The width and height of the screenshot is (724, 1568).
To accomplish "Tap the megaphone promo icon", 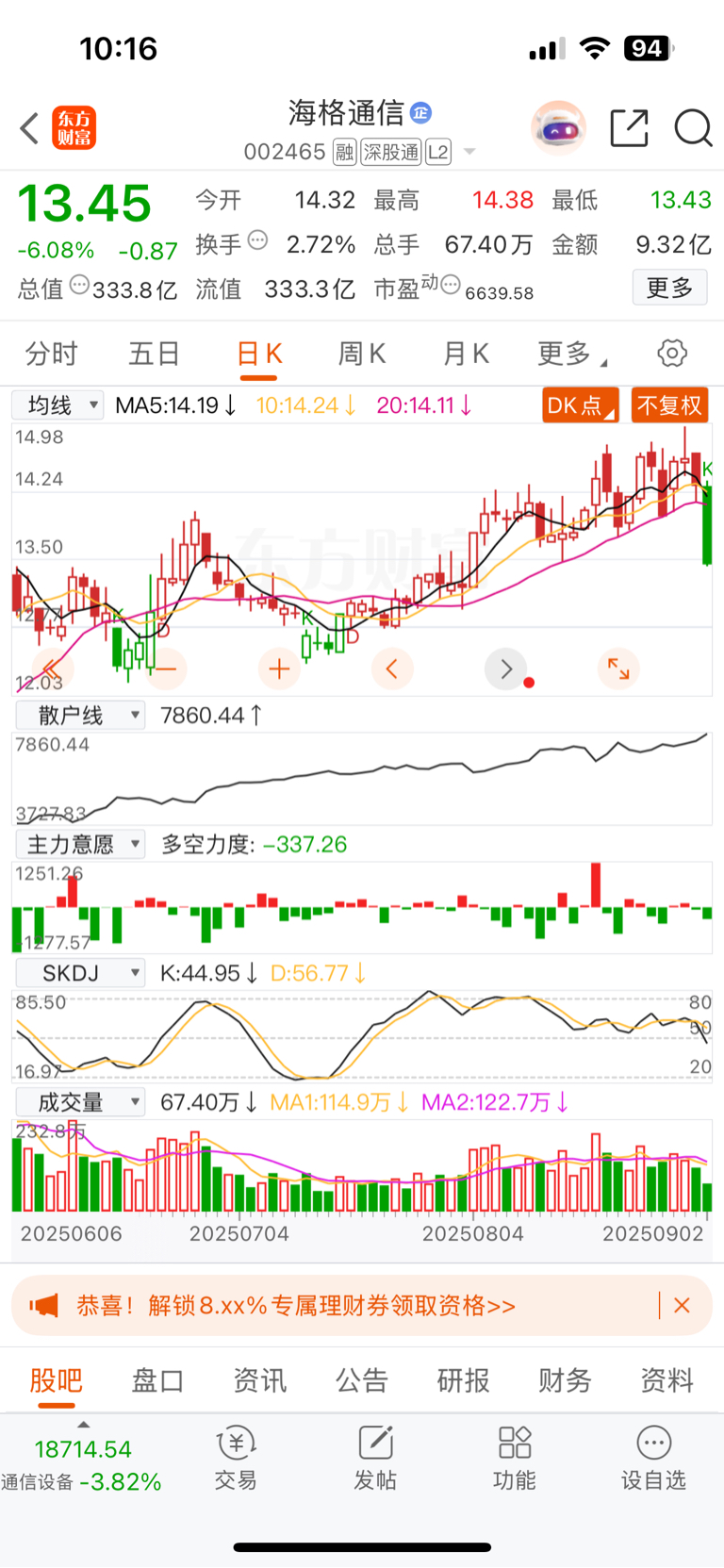I will [x=43, y=1306].
